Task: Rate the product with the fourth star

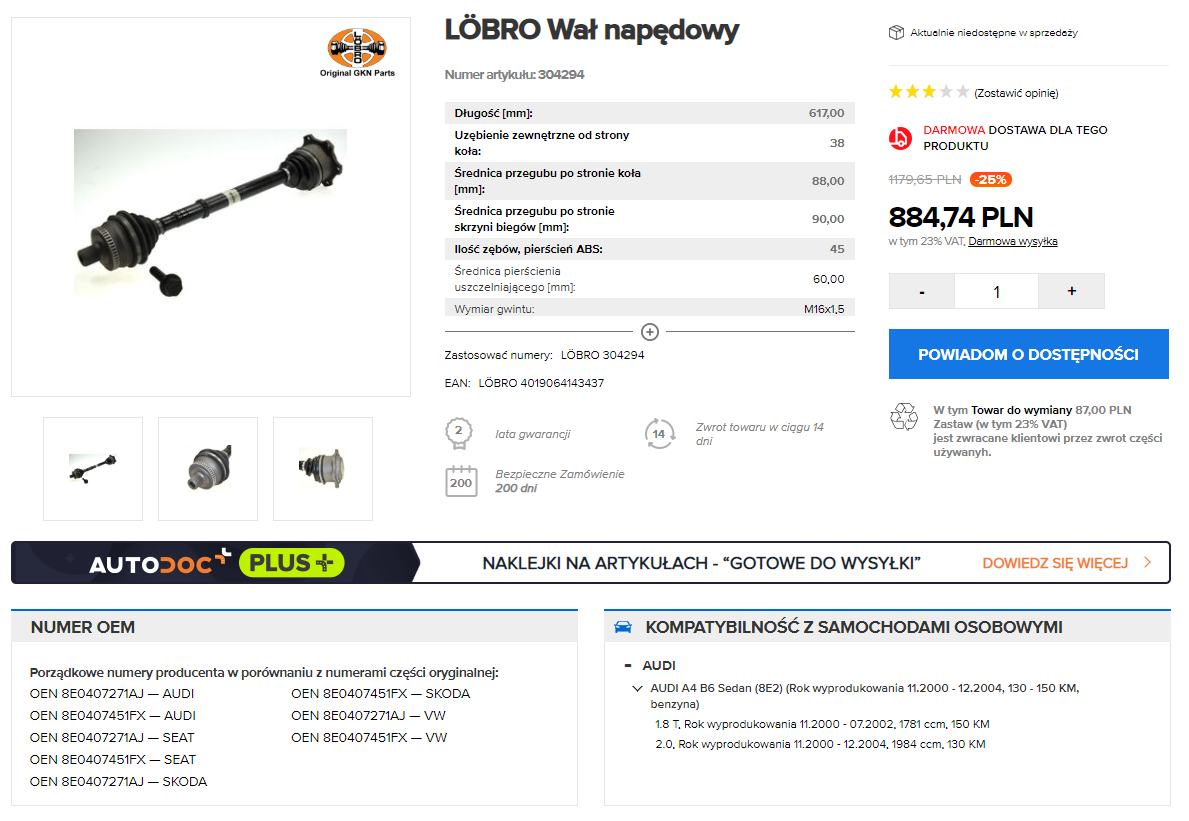Action: click(946, 92)
